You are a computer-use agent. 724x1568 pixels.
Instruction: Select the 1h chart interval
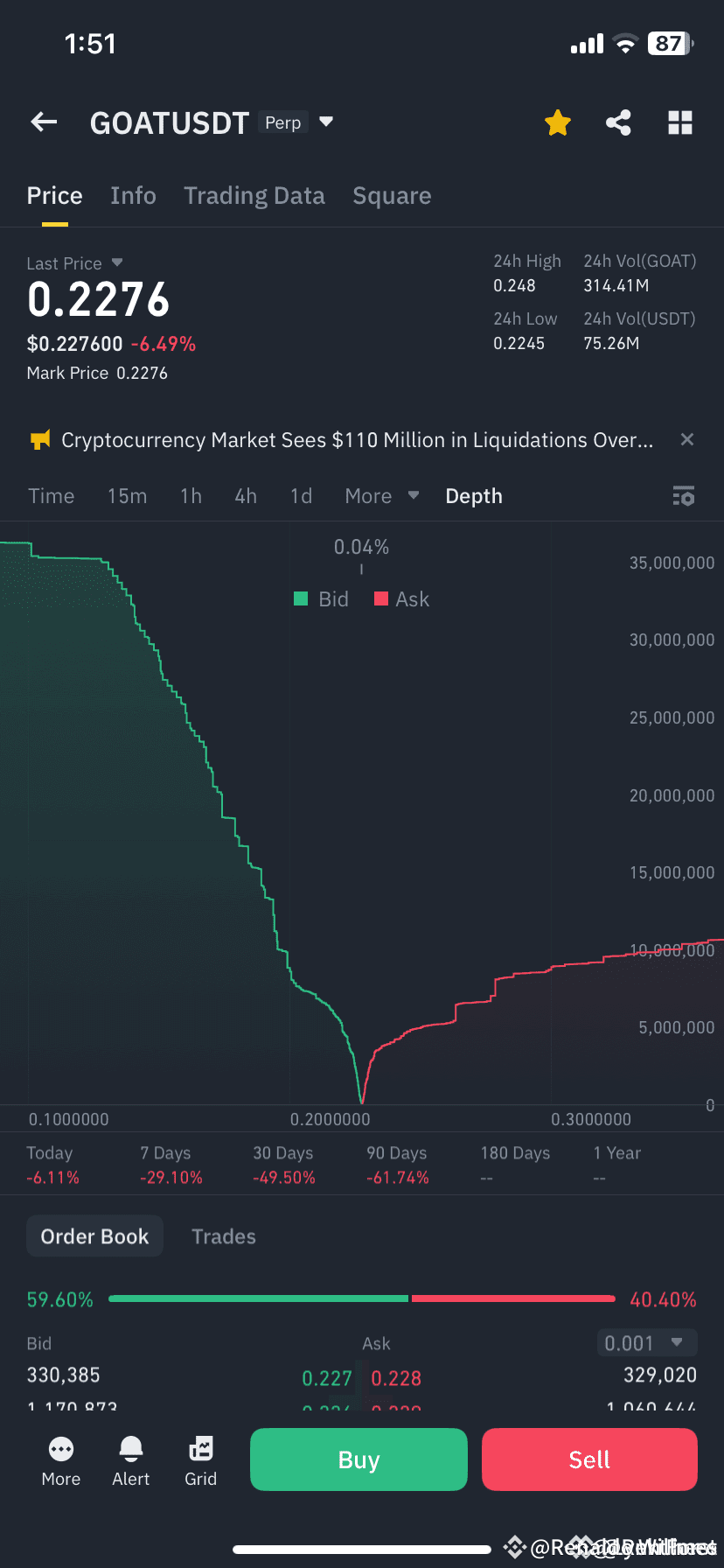[191, 496]
